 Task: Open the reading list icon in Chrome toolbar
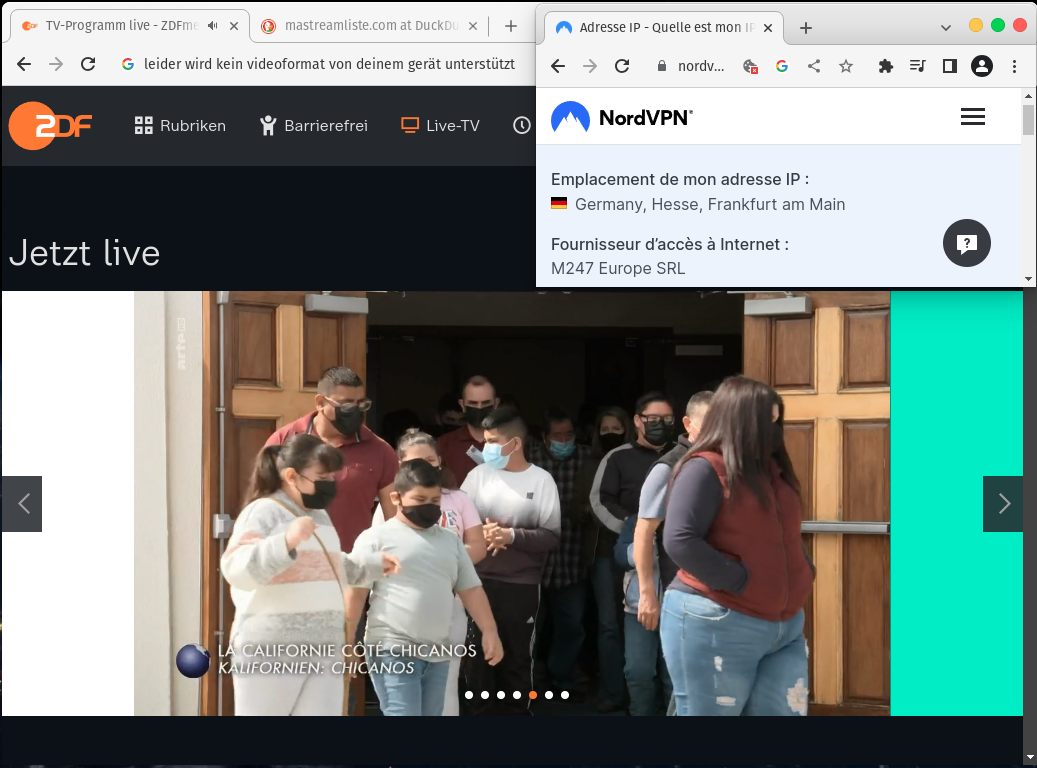[x=917, y=65]
